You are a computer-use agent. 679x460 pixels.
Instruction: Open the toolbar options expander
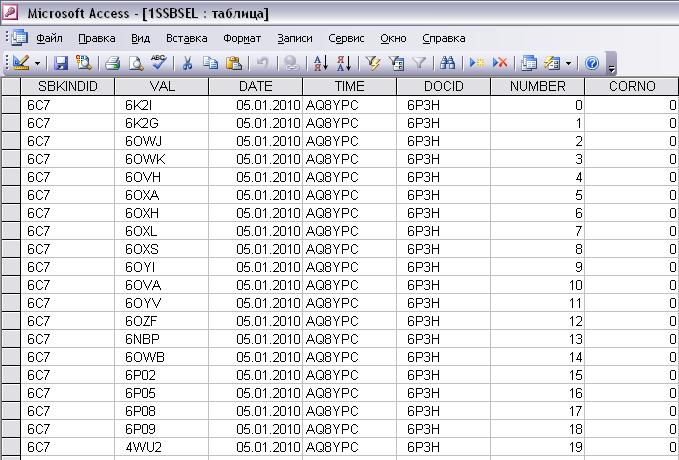pyautogui.click(x=612, y=65)
